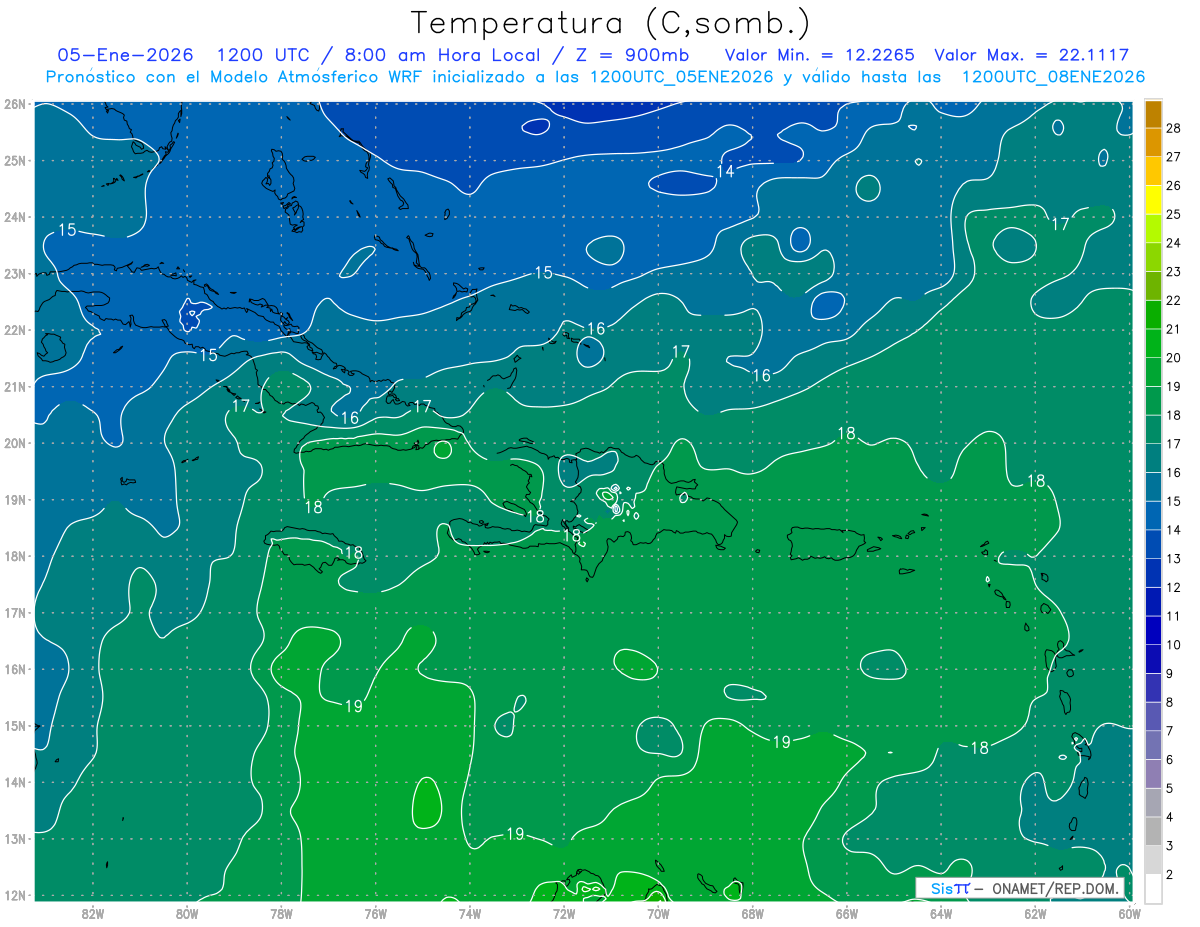This screenshot has height=927, width=1200.
Task: Select the "Valor Max. = 22.1117" readout
Action: coord(1031,55)
